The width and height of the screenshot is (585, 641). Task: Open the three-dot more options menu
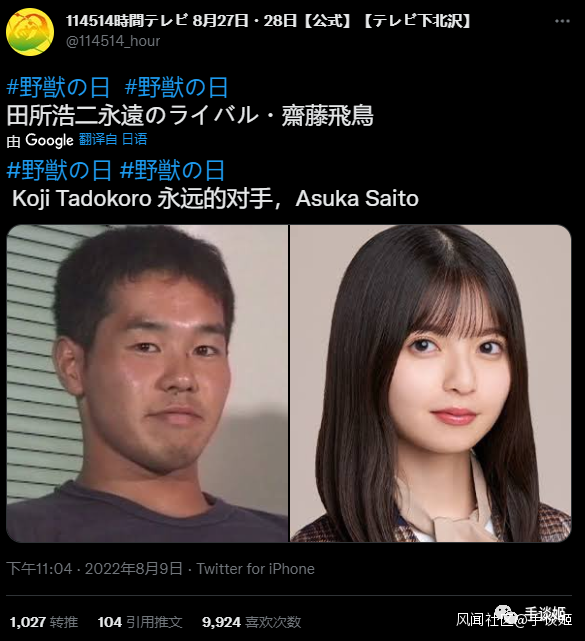coord(562,21)
